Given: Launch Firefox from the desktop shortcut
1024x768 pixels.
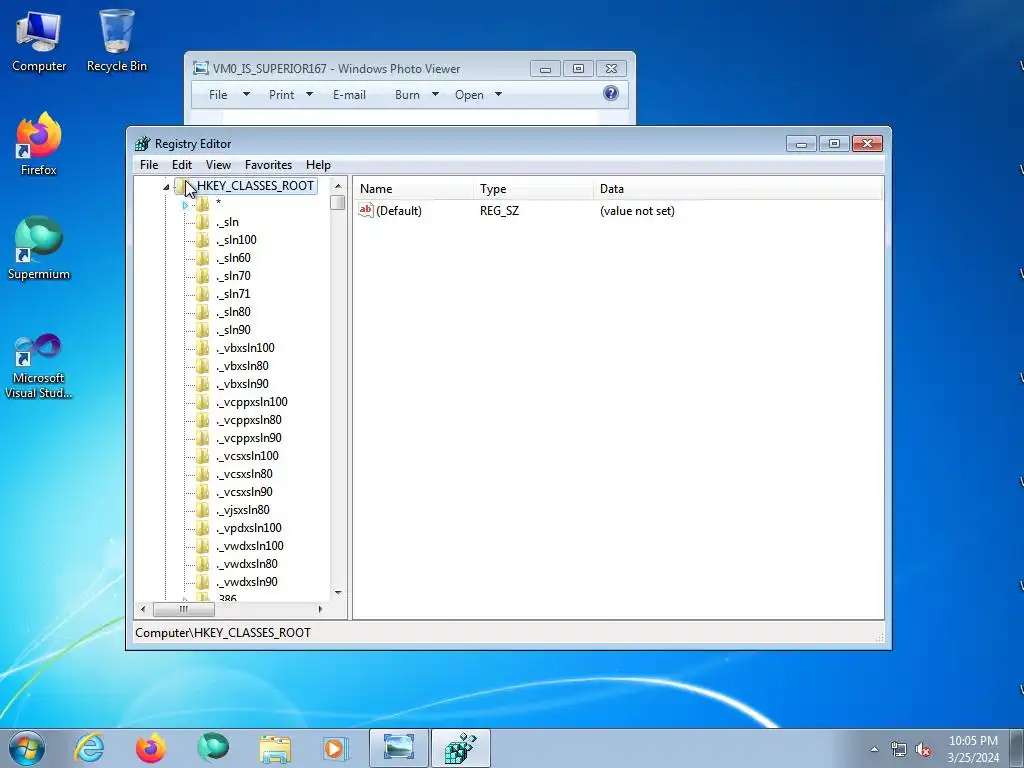Looking at the screenshot, I should [x=39, y=144].
